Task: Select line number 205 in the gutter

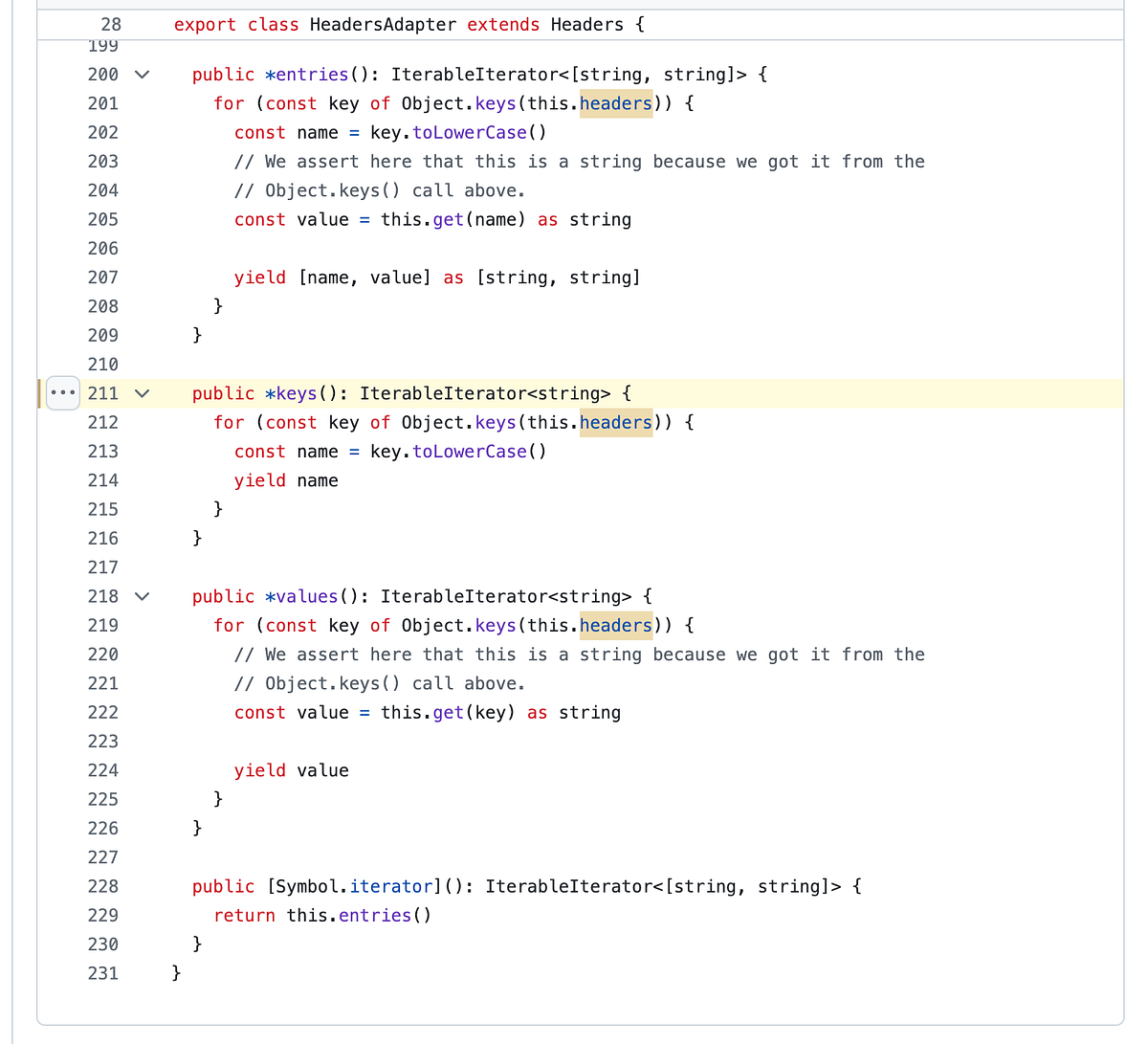Action: click(x=102, y=219)
